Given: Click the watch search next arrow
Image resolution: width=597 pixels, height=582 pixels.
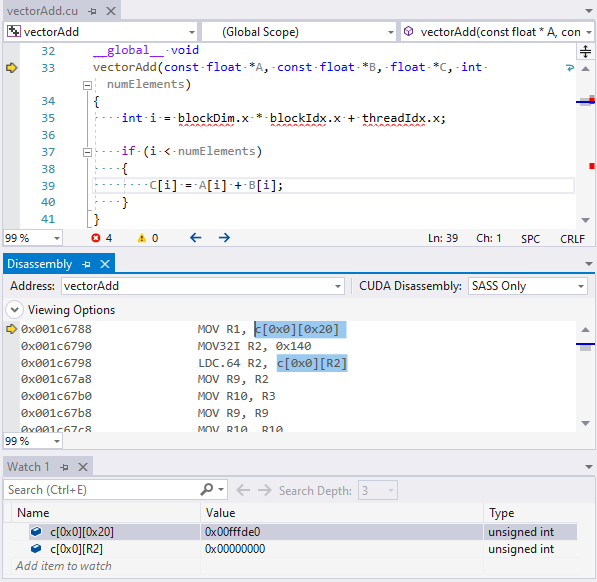Looking at the screenshot, I should pos(264,490).
